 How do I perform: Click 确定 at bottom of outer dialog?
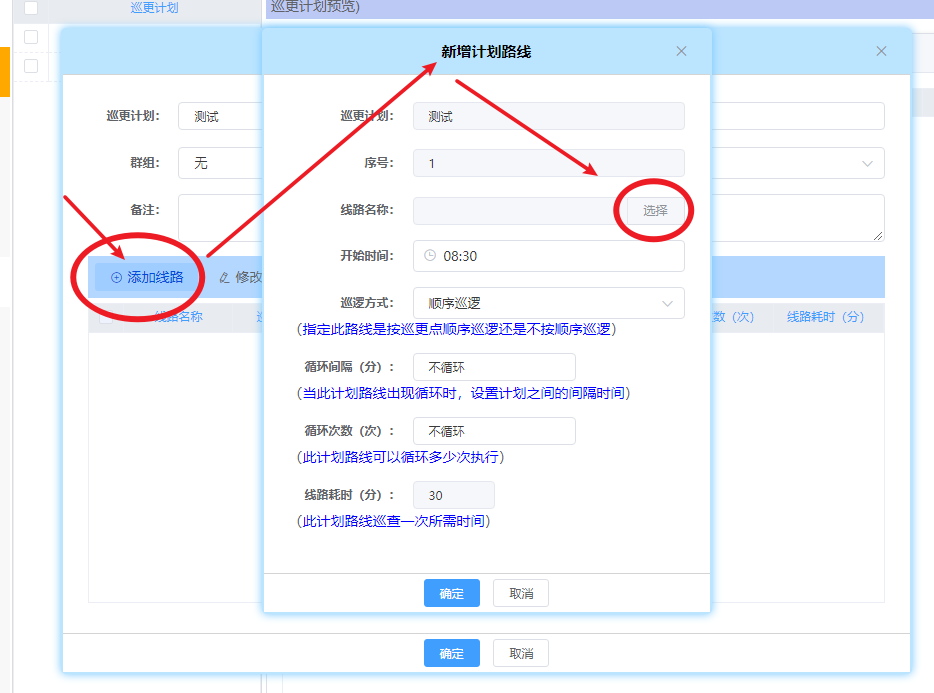[x=451, y=653]
